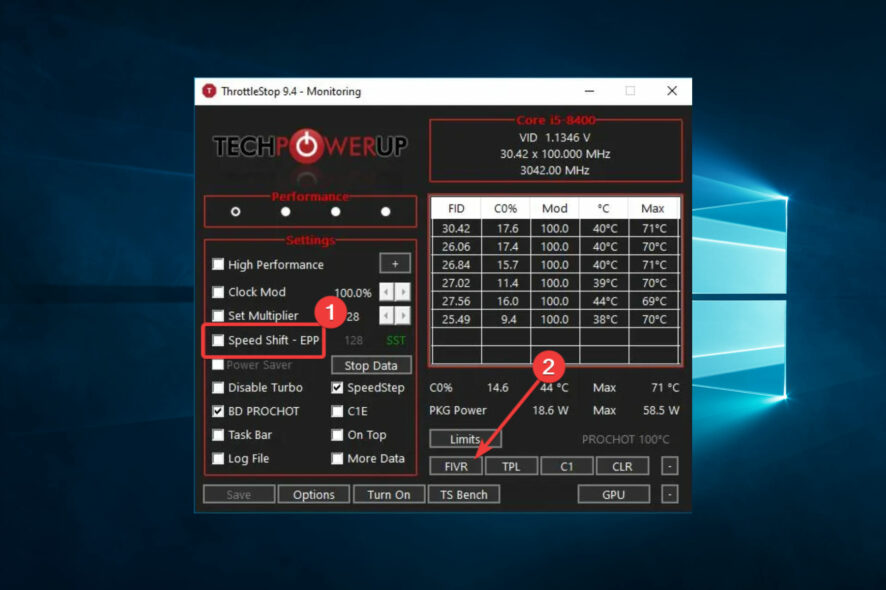
Task: Click the FID value 27.02
Action: coord(456,283)
